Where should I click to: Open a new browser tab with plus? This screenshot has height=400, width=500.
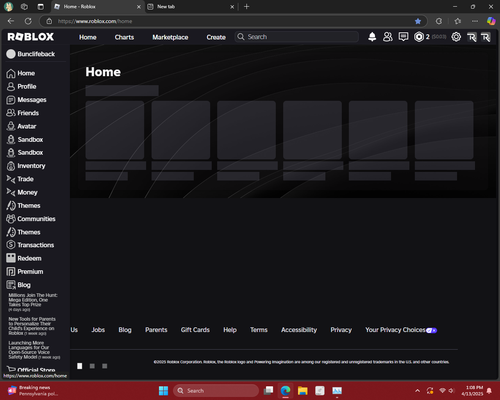coord(247,7)
